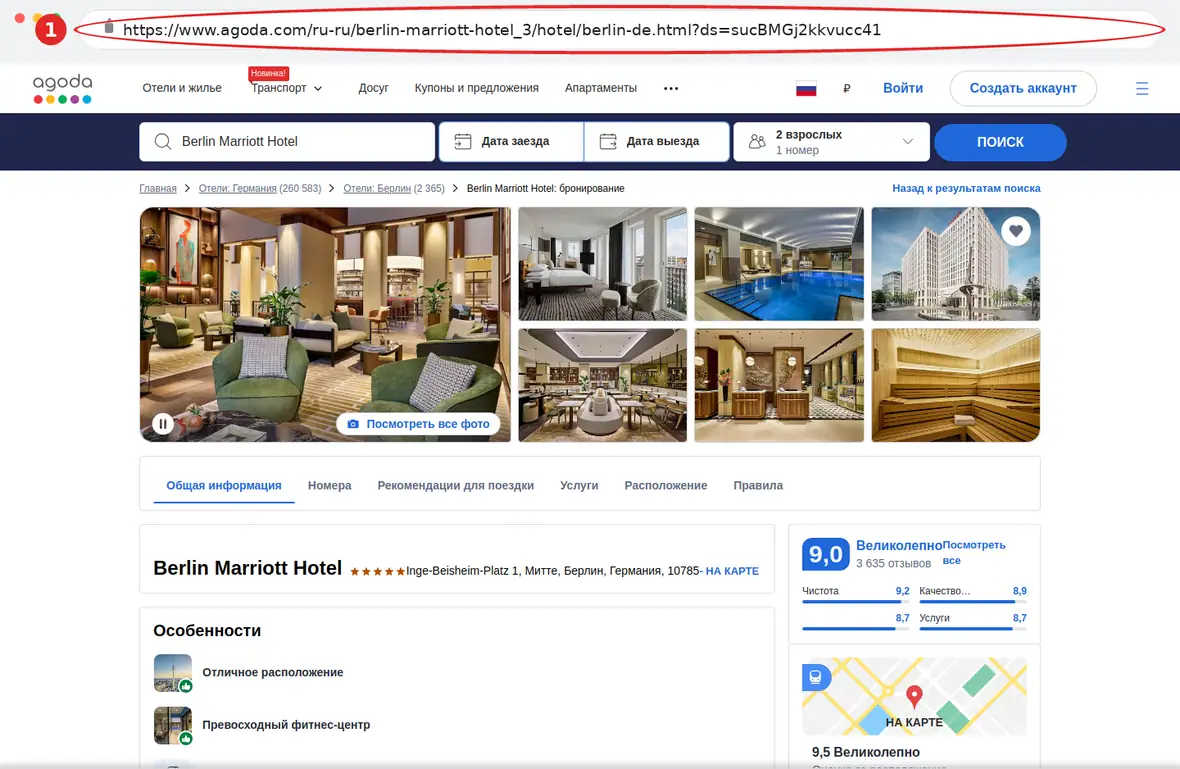Open Купоны и предложения
Viewport: 1180px width, 769px height.
tap(476, 88)
